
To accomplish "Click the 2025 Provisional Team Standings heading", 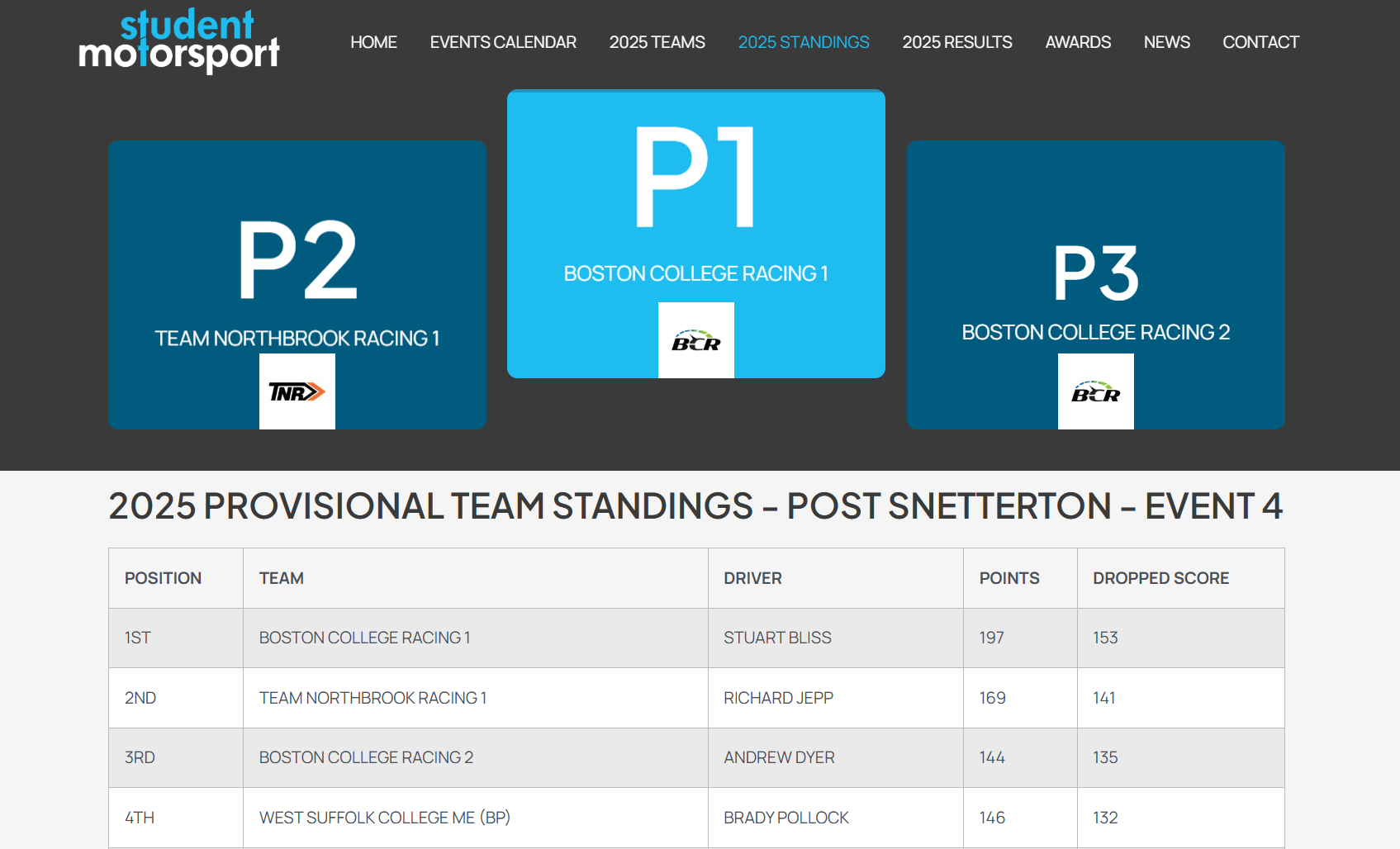I will [x=695, y=505].
